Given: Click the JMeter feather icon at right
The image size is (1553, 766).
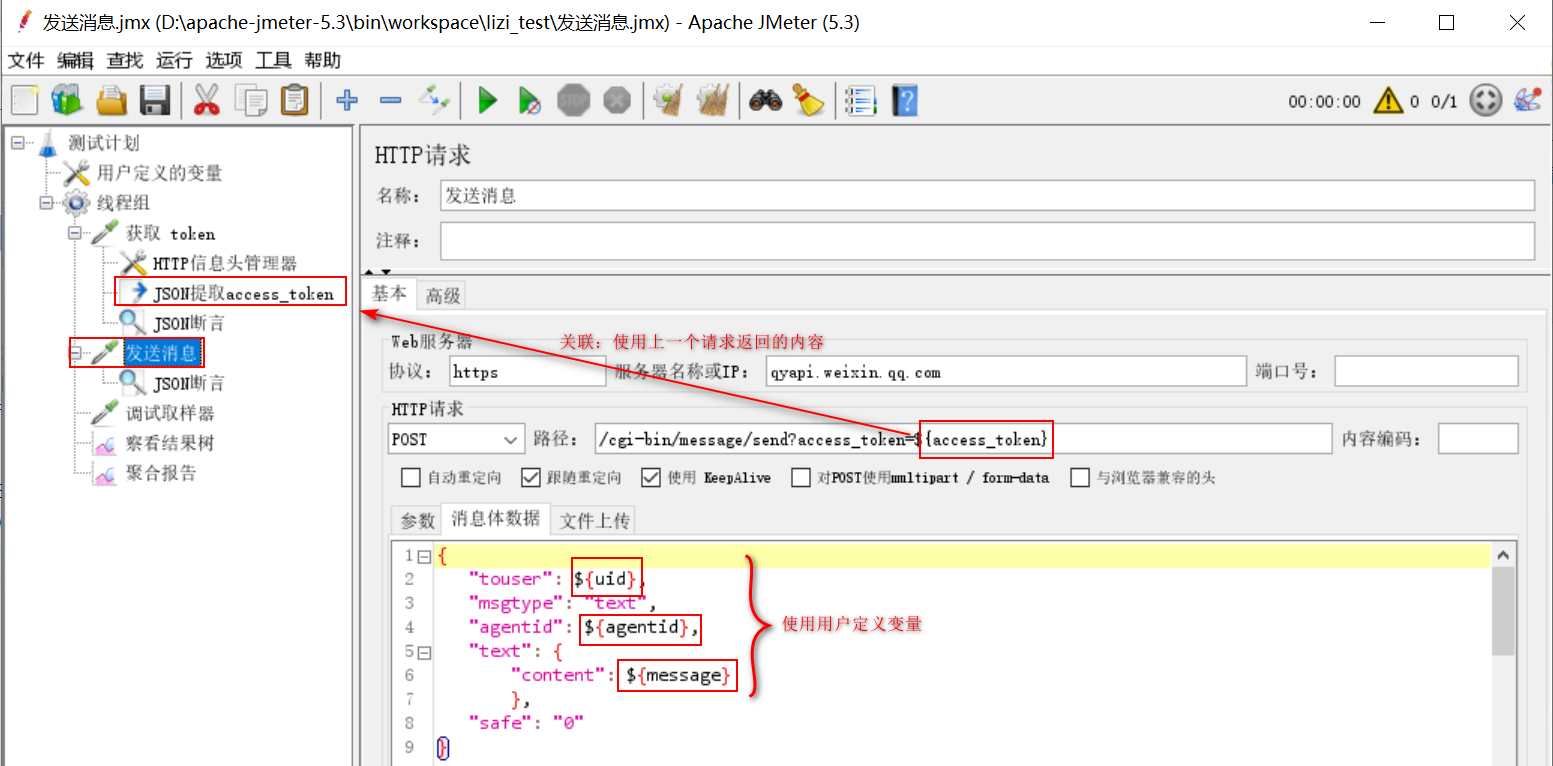Looking at the screenshot, I should [1527, 100].
